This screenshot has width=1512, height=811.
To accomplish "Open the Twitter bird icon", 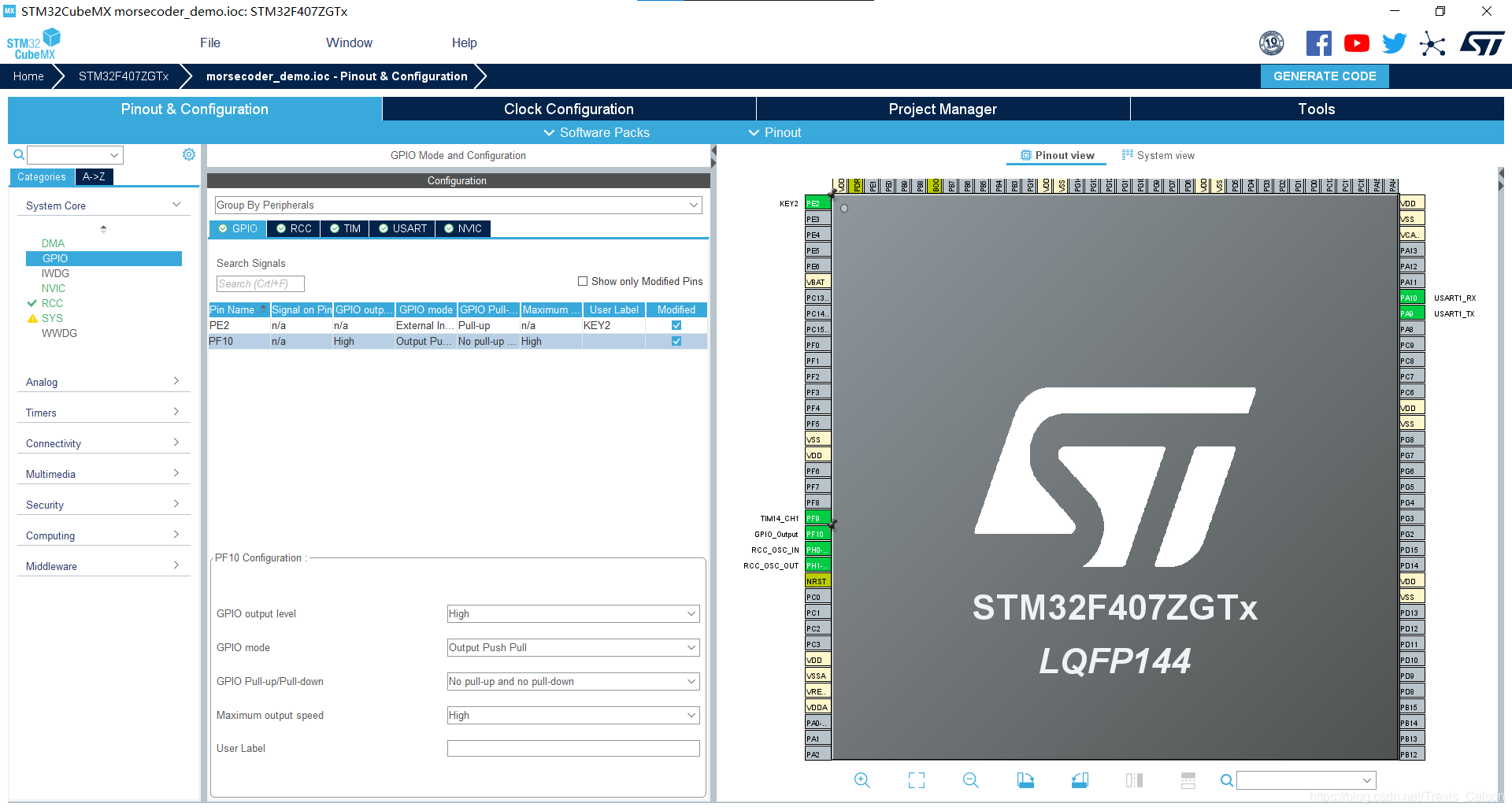I will (x=1394, y=43).
